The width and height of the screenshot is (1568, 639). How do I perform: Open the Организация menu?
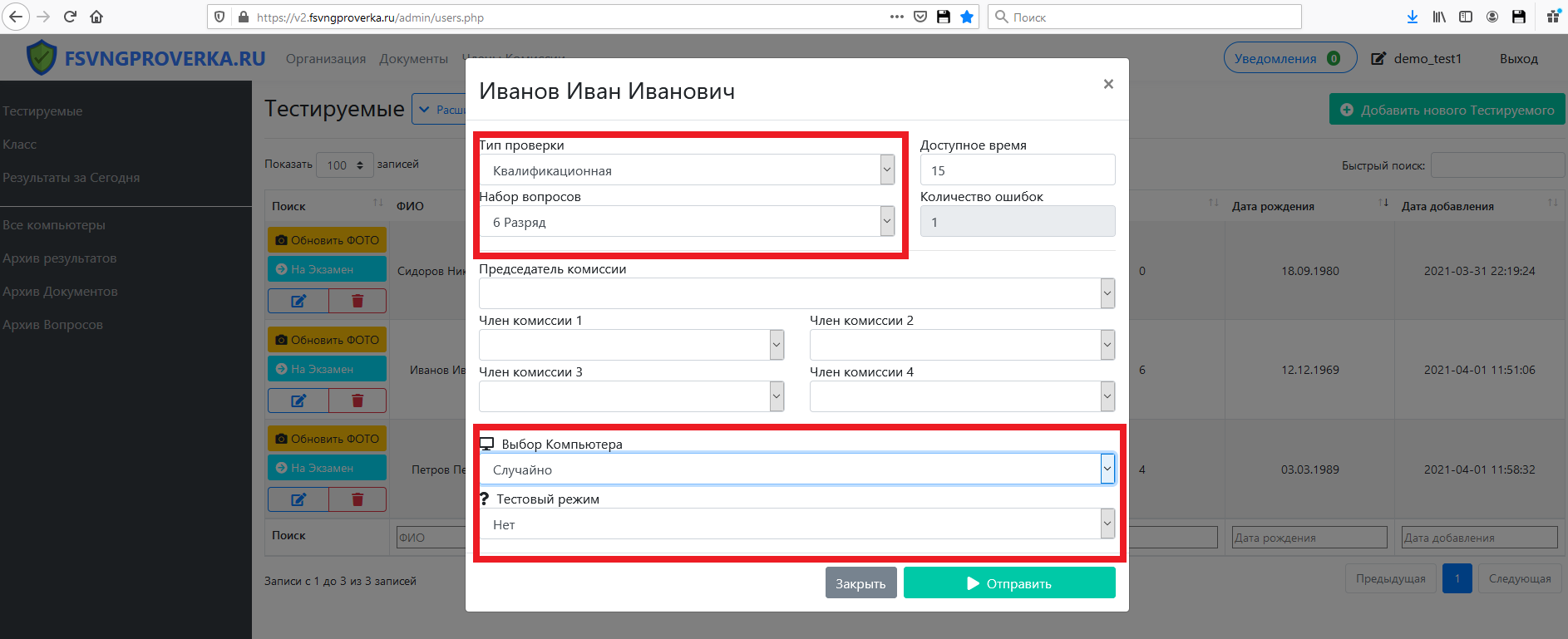click(x=325, y=59)
